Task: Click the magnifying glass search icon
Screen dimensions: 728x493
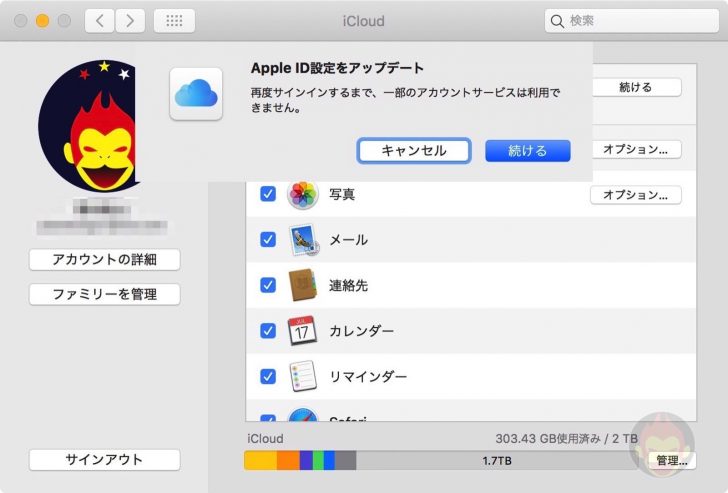Action: 557,21
